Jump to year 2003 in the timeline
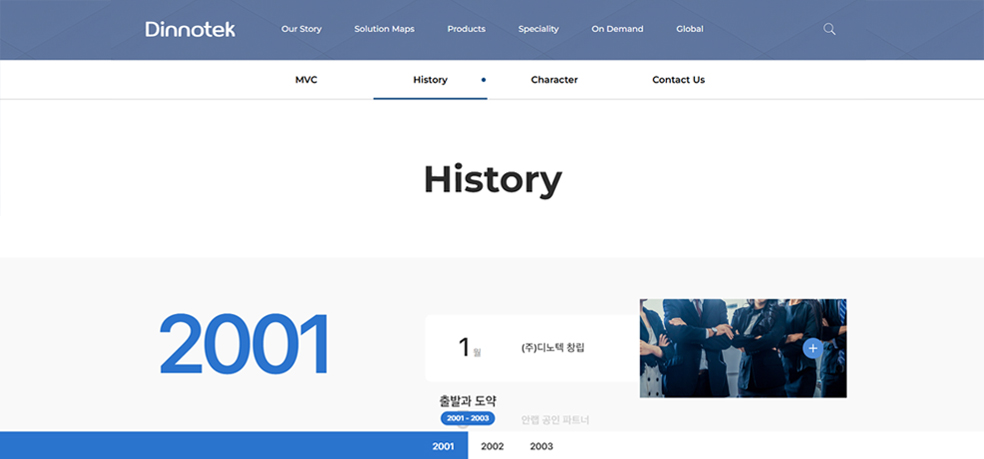 (541, 446)
